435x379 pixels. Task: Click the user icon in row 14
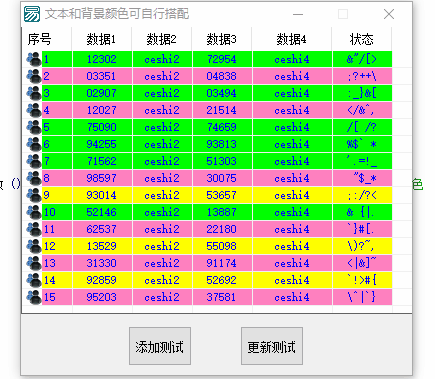pos(34,280)
